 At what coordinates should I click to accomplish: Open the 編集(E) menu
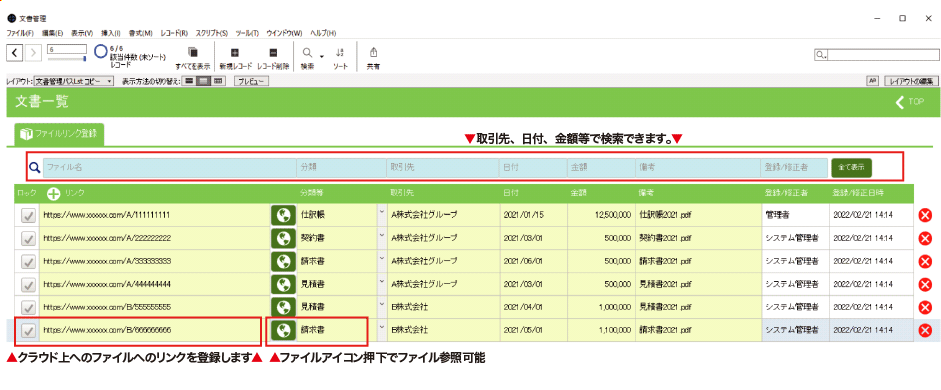[53, 33]
